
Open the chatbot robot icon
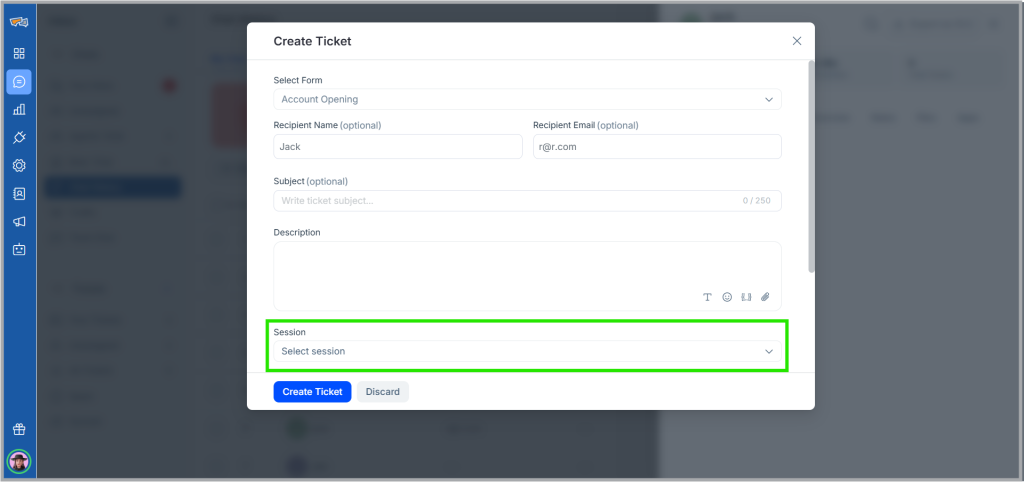click(19, 249)
